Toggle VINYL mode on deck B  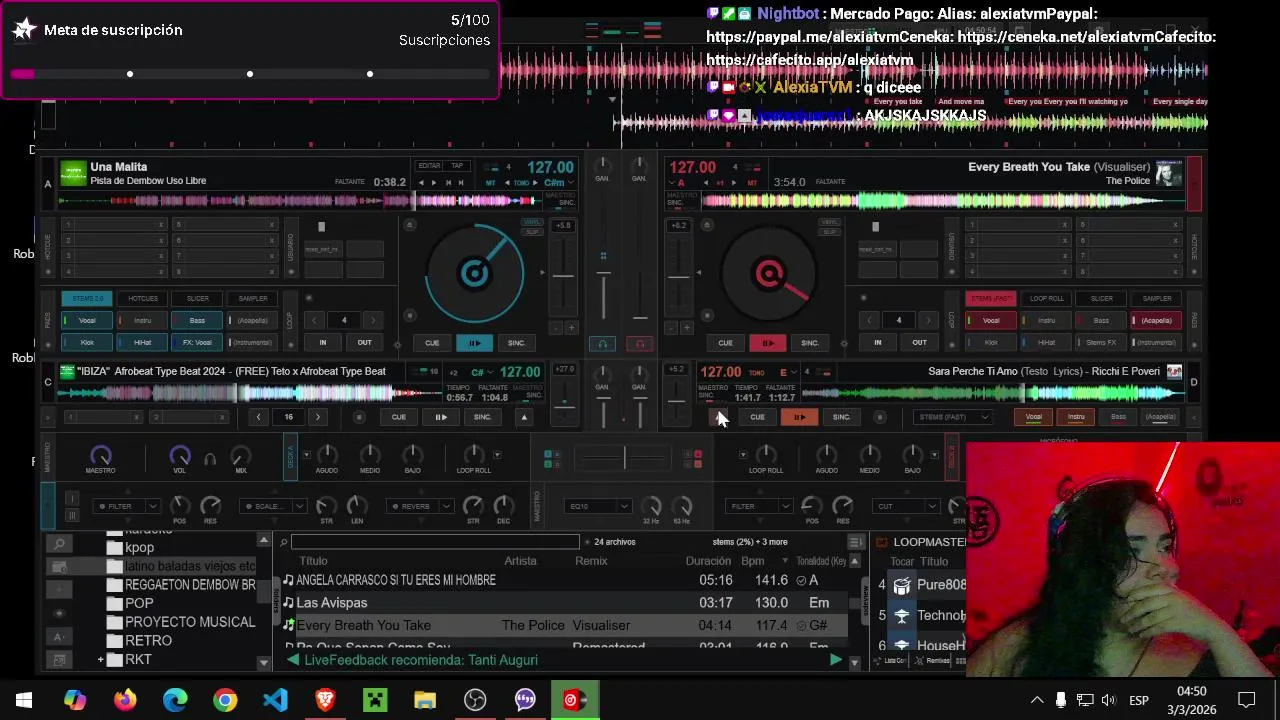[829, 222]
